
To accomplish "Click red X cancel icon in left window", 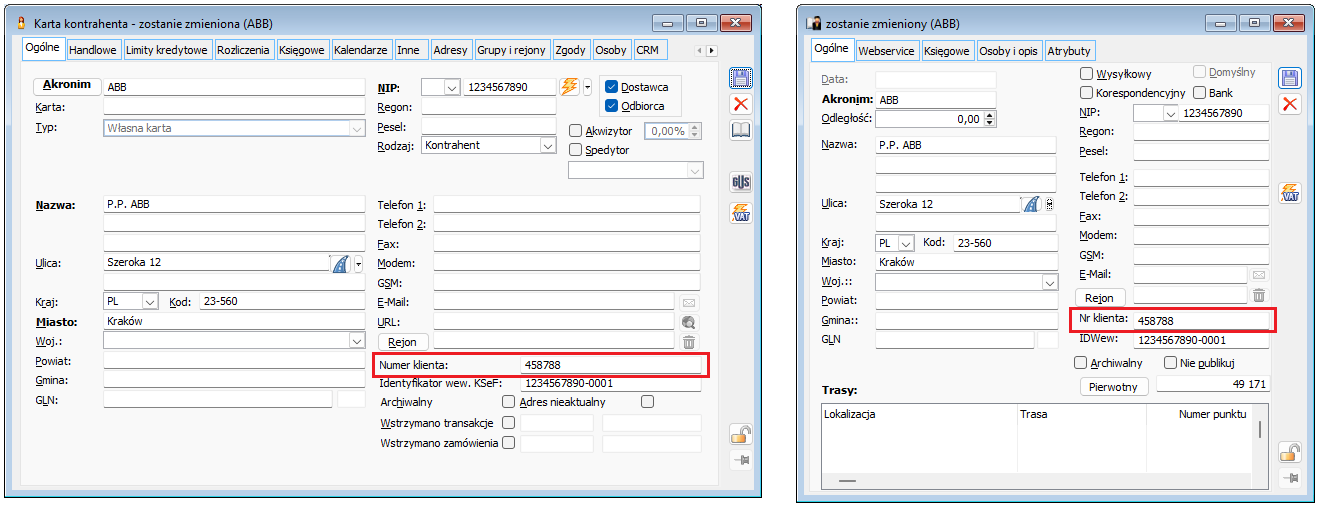I will pyautogui.click(x=741, y=104).
